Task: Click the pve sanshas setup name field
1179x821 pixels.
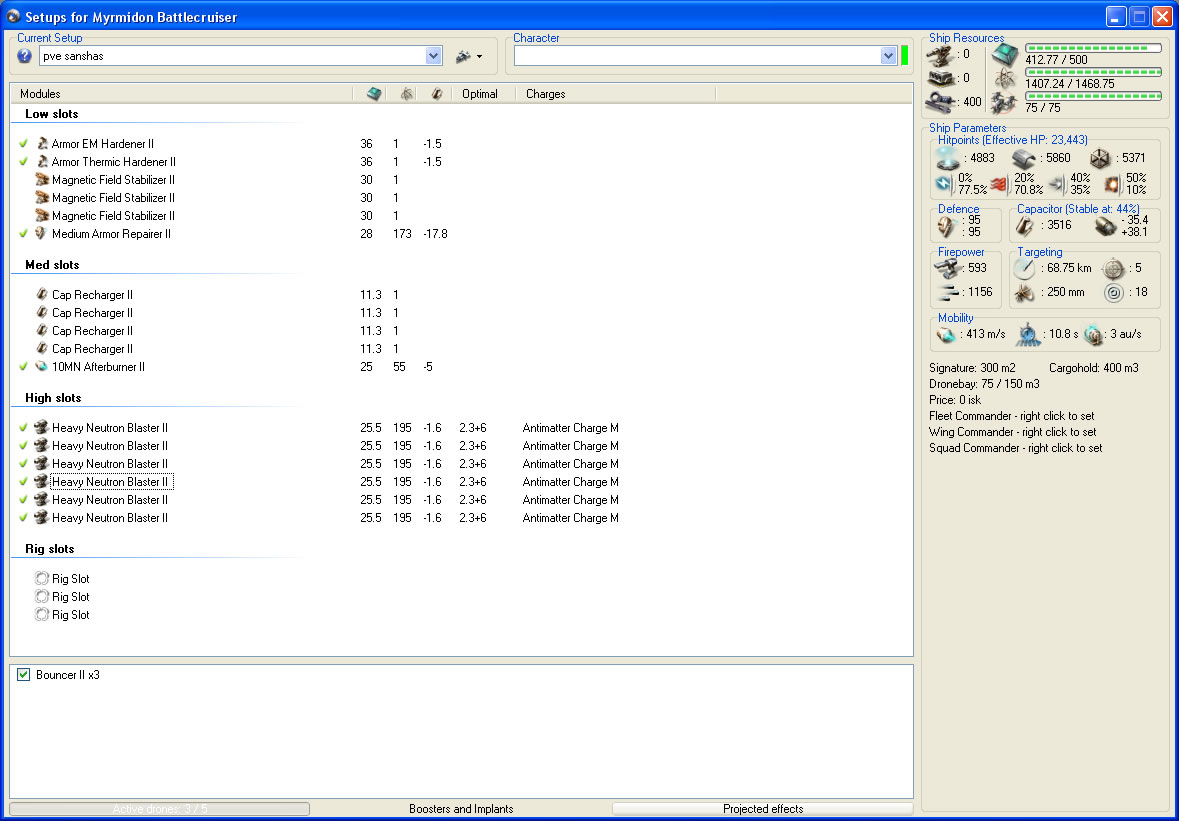Action: (232, 56)
